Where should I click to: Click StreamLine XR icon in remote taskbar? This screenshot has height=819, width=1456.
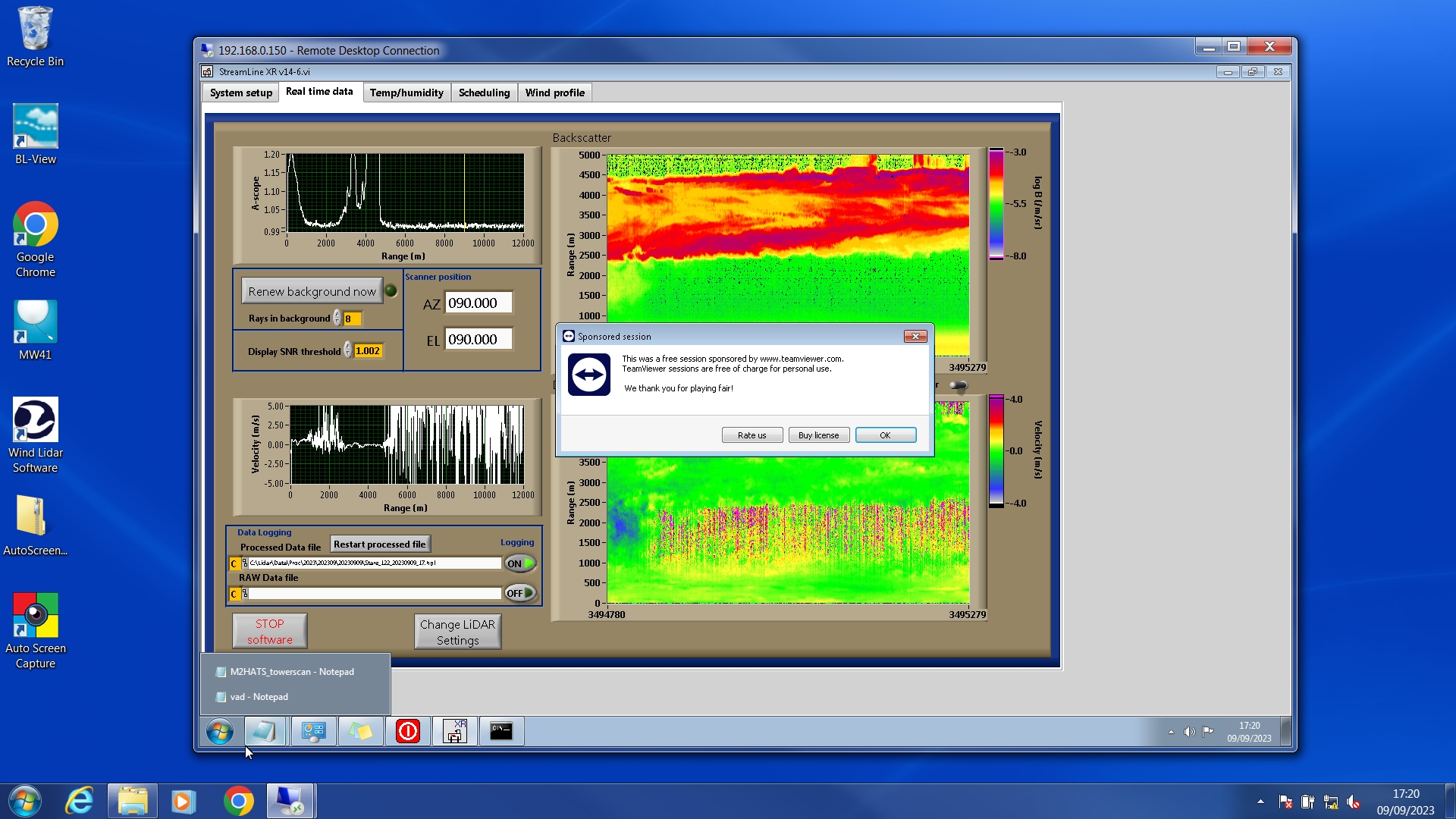pyautogui.click(x=455, y=731)
